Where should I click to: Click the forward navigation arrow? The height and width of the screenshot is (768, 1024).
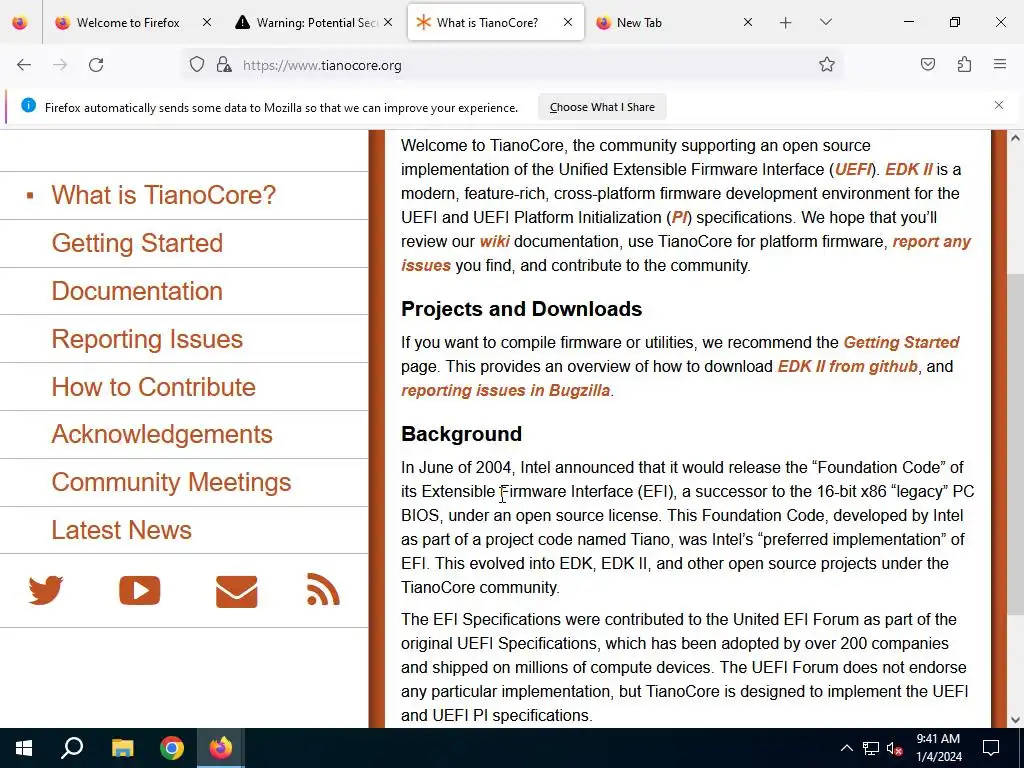60,65
